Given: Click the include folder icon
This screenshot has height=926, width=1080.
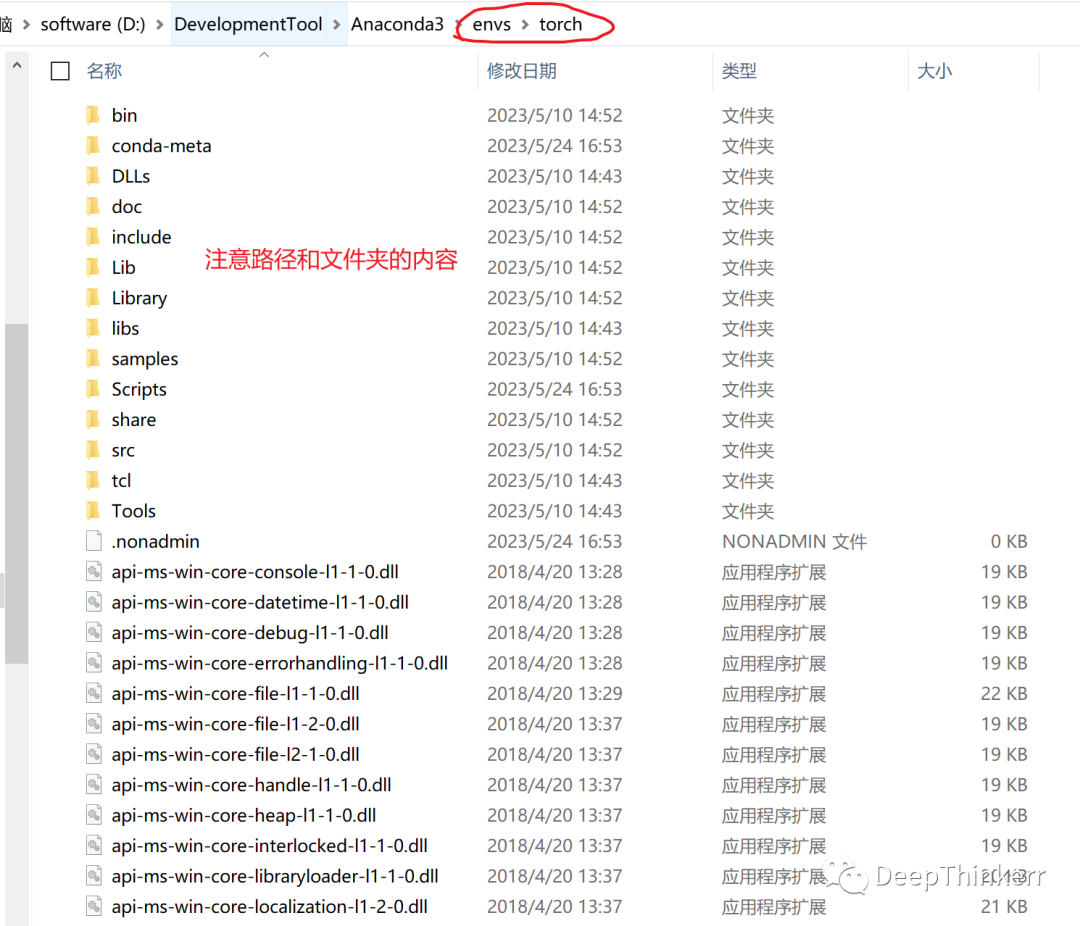Looking at the screenshot, I should tap(94, 236).
